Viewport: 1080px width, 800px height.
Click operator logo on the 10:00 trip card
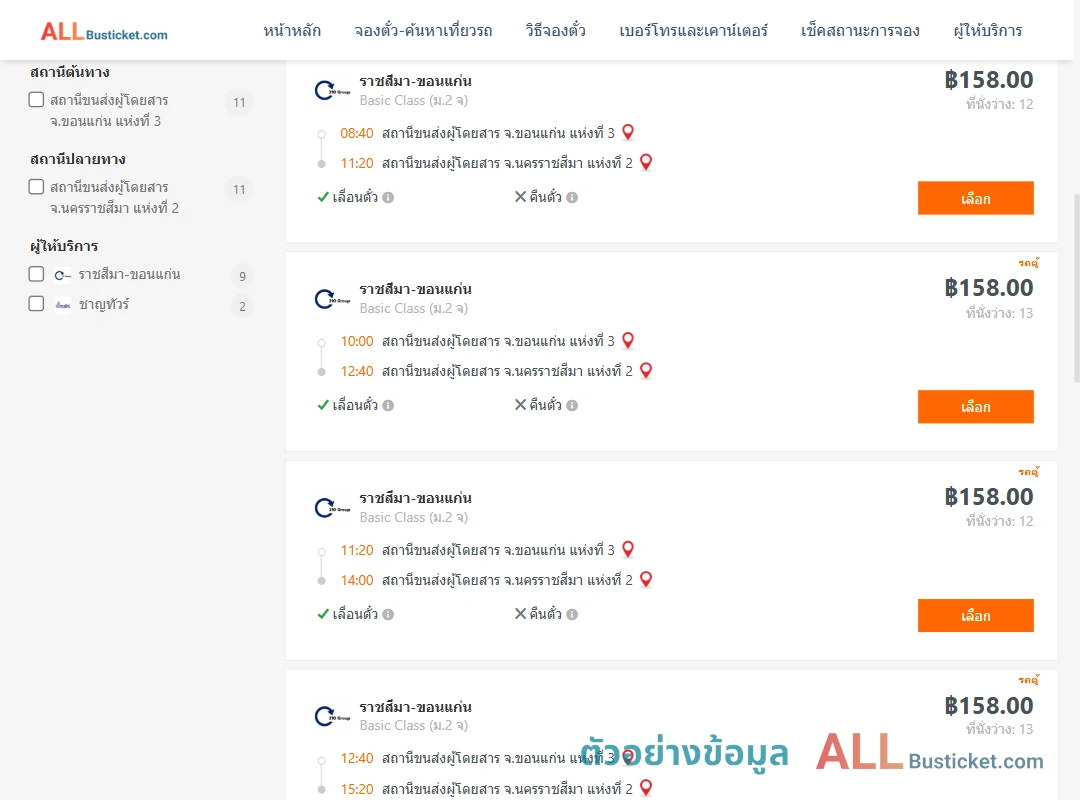pos(332,299)
